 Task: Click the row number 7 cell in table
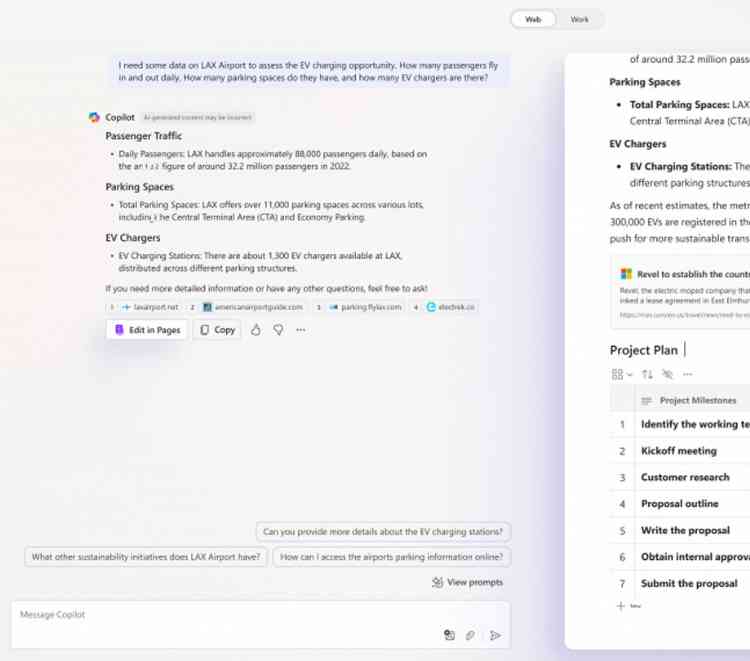click(x=622, y=584)
